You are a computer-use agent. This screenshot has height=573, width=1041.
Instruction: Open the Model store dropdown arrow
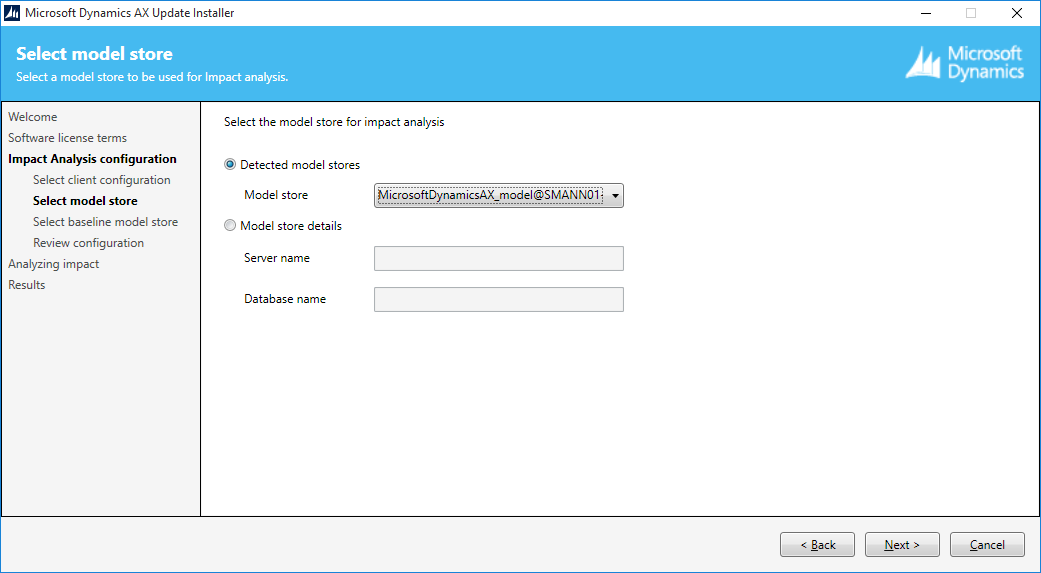(615, 196)
